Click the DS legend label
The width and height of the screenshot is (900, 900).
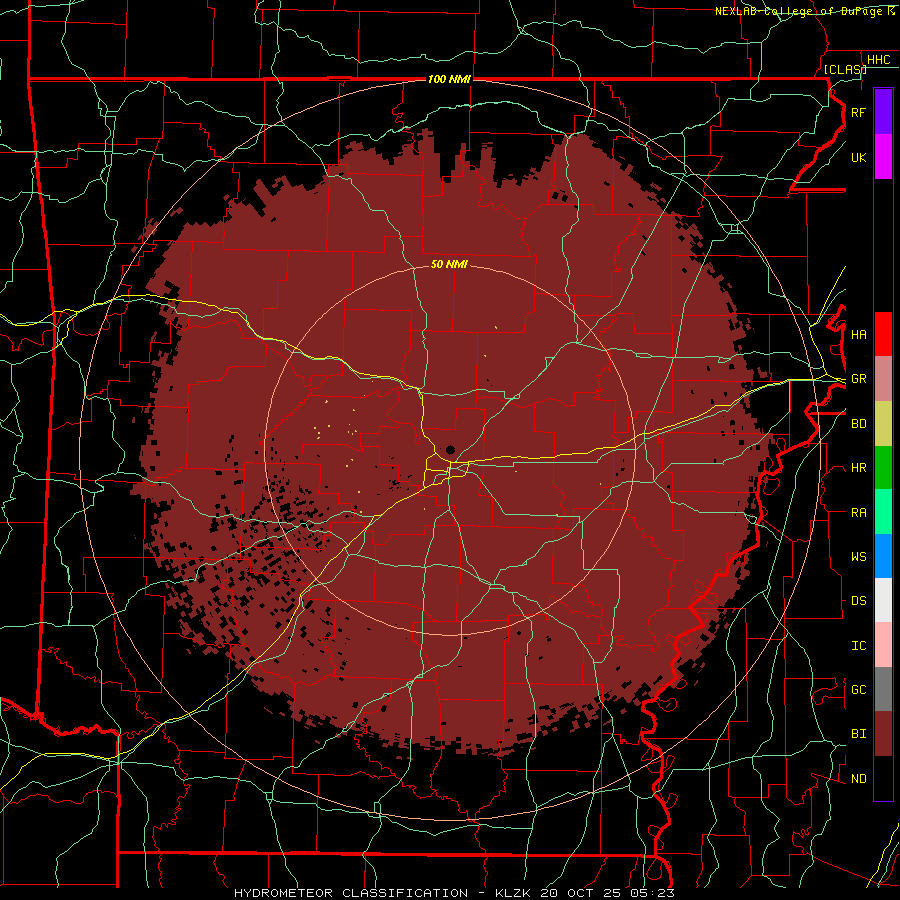point(858,600)
